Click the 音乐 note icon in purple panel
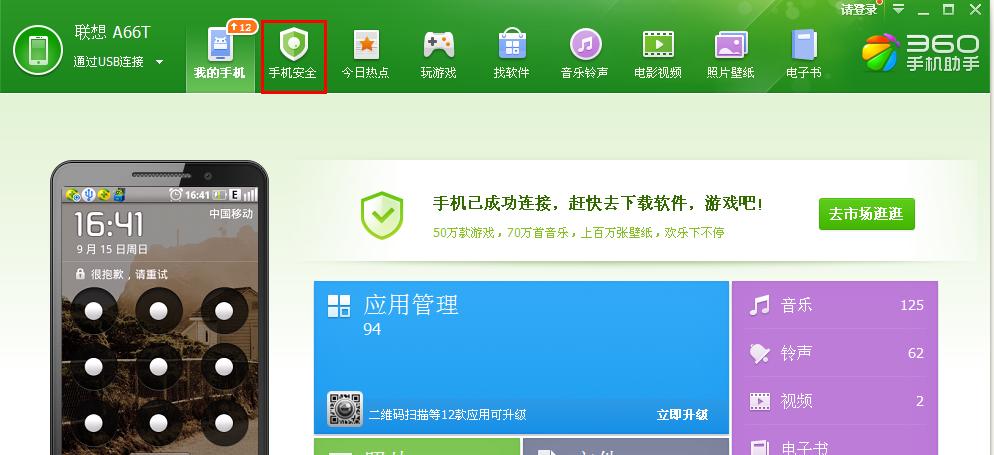Image resolution: width=994 pixels, height=455 pixels. point(759,305)
